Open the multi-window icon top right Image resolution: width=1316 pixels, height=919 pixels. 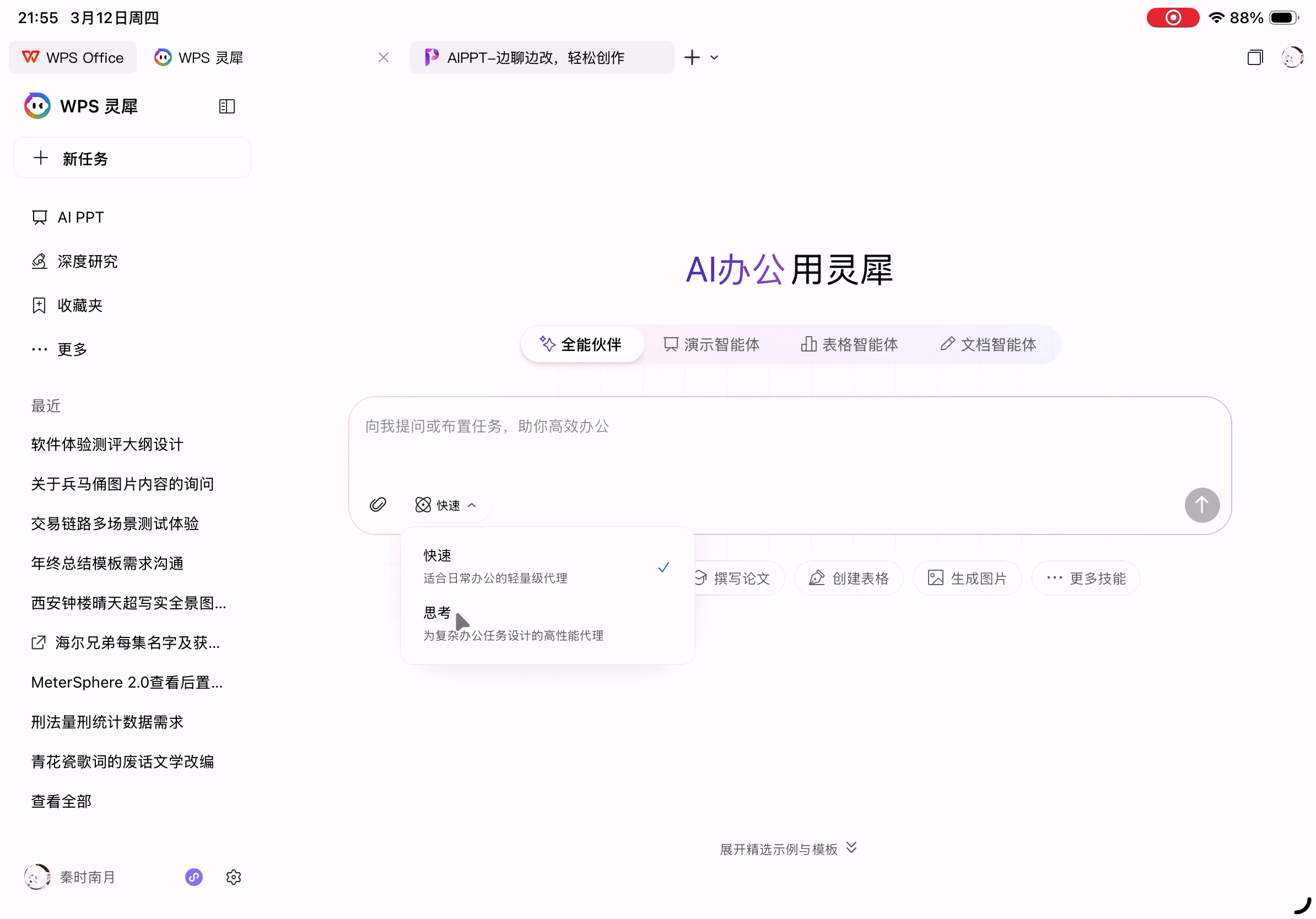tap(1255, 57)
